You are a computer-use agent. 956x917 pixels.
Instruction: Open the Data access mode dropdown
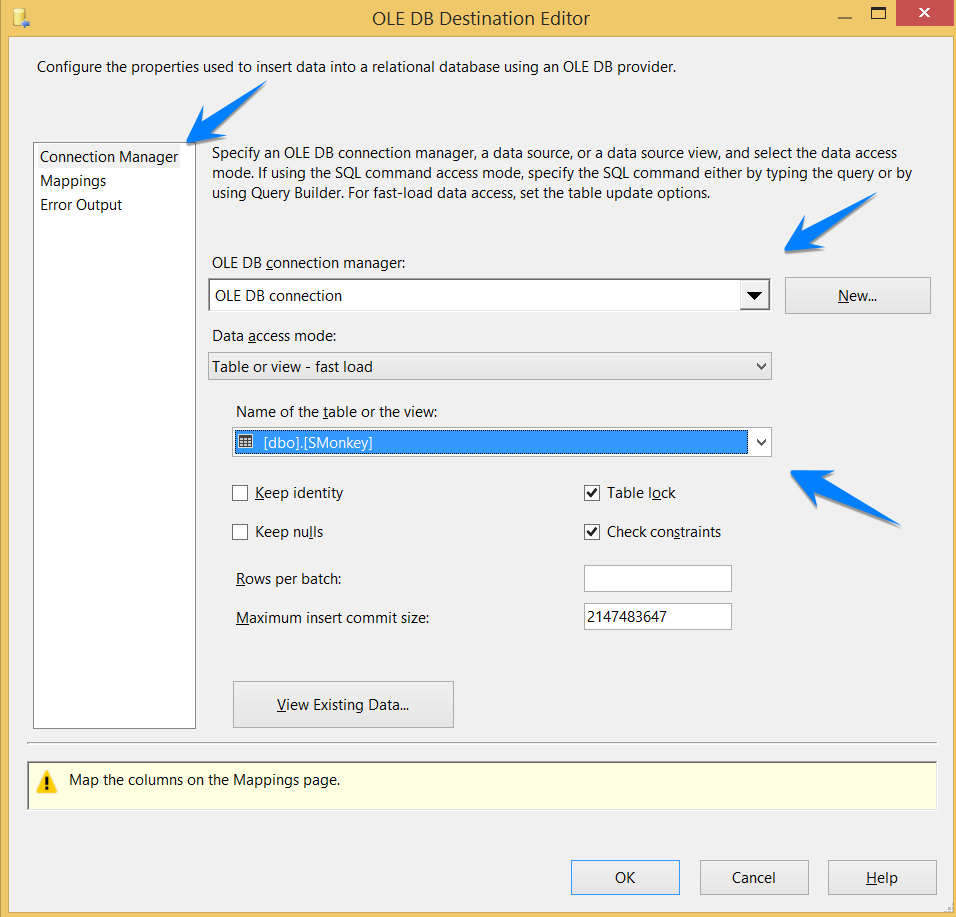coord(490,366)
